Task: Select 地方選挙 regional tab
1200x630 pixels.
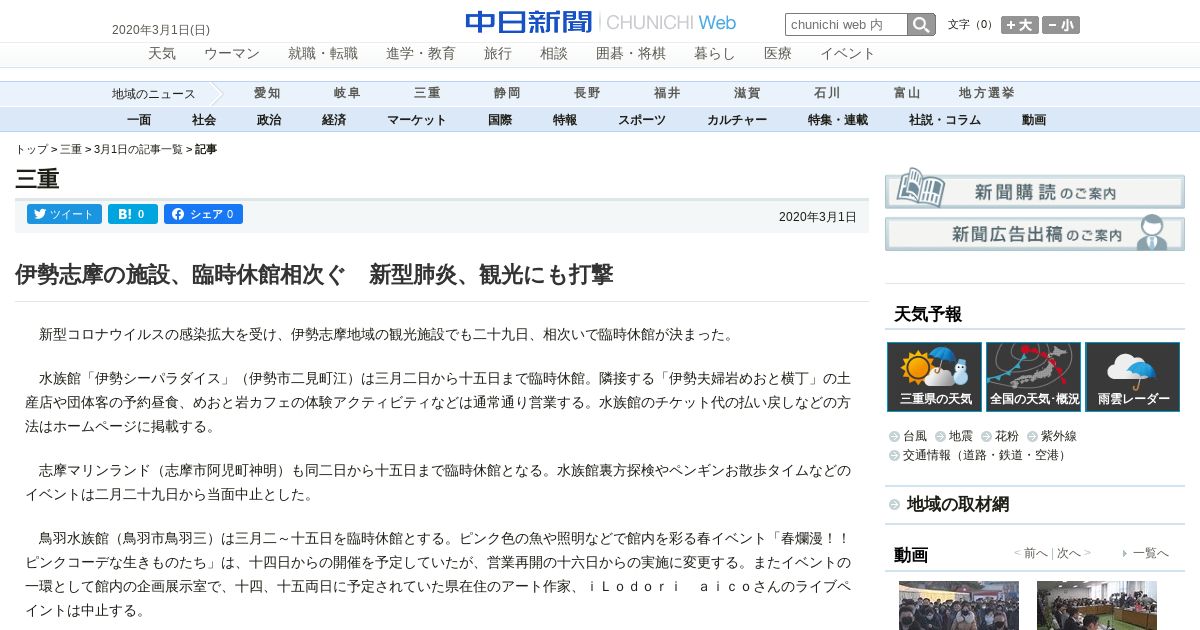Action: pyautogui.click(x=987, y=93)
